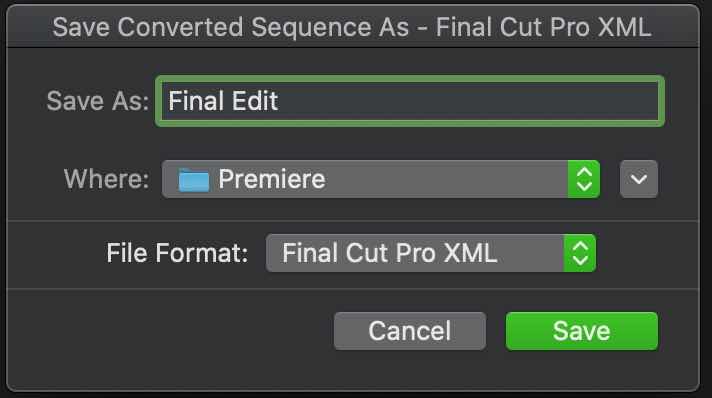
Task: Click the Final Edit text in the name field
Action: (223, 101)
